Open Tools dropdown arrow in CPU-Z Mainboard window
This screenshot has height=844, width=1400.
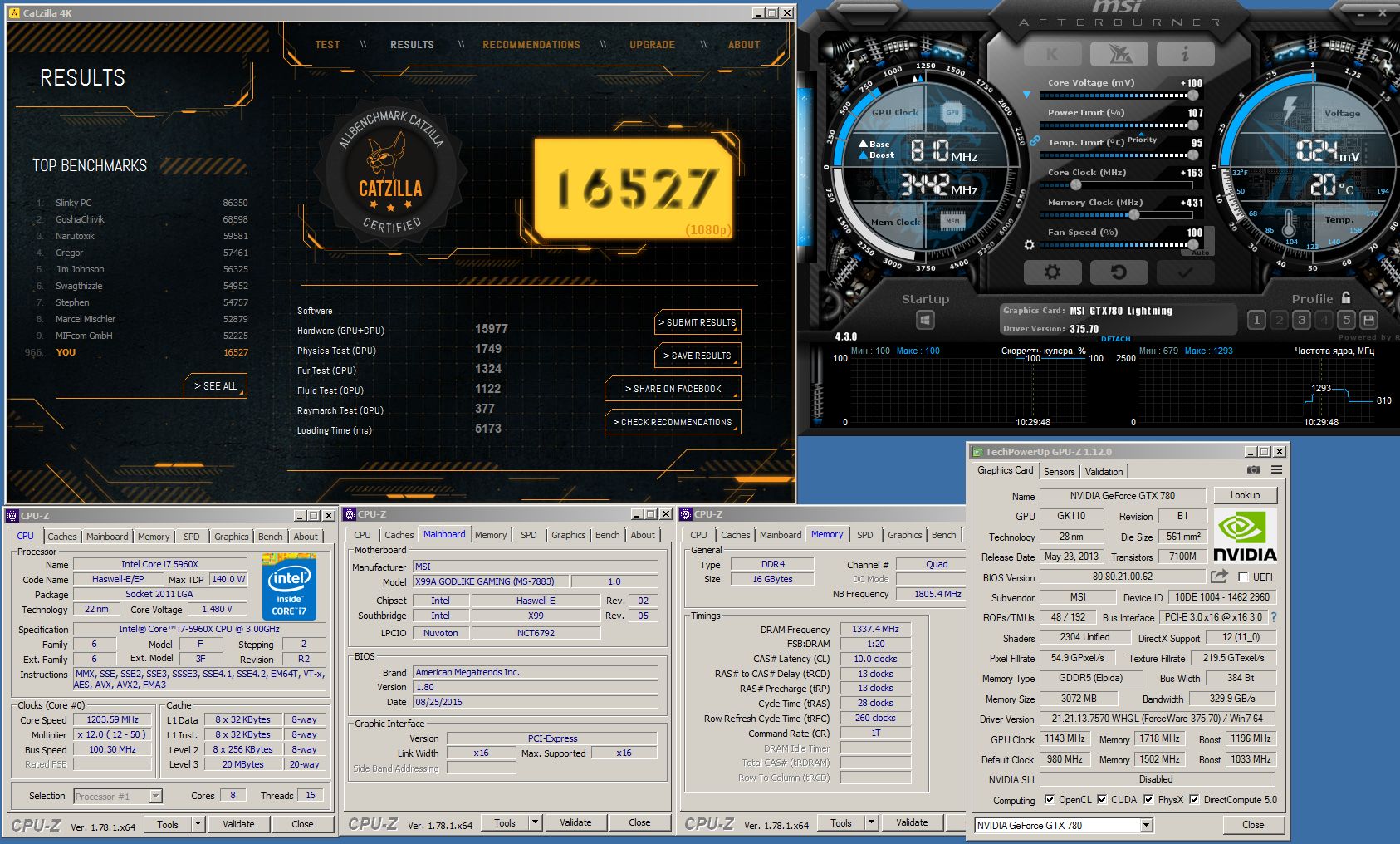tap(535, 822)
